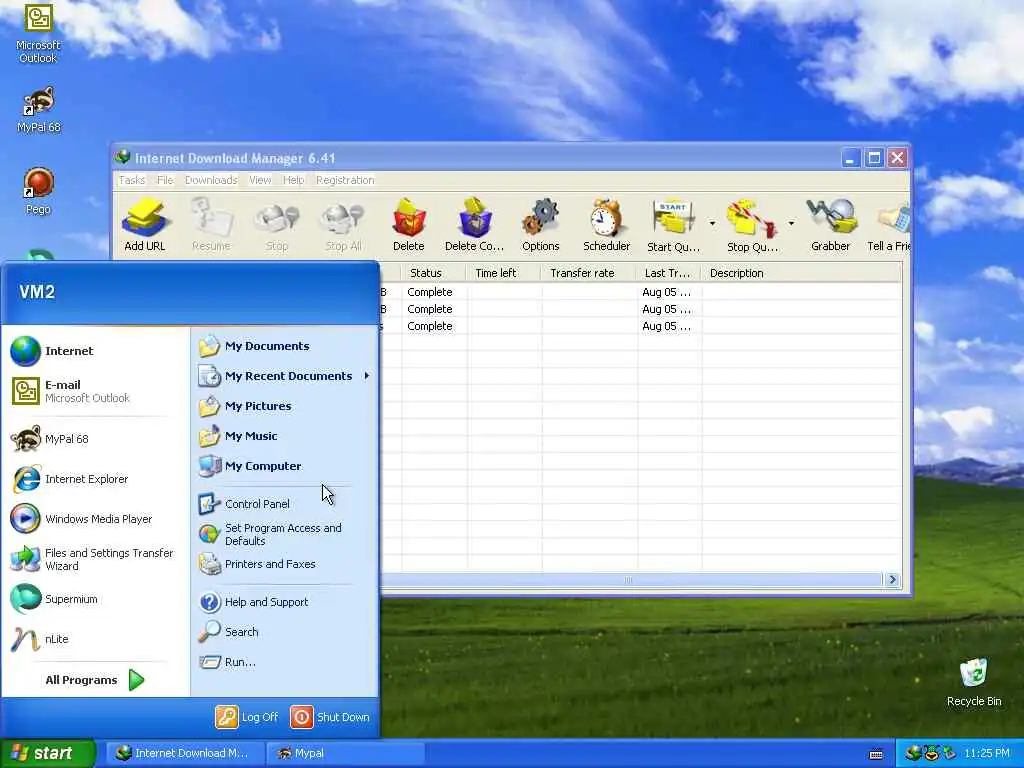1024x768 pixels.
Task: Open the File menu in IDM
Action: [165, 180]
